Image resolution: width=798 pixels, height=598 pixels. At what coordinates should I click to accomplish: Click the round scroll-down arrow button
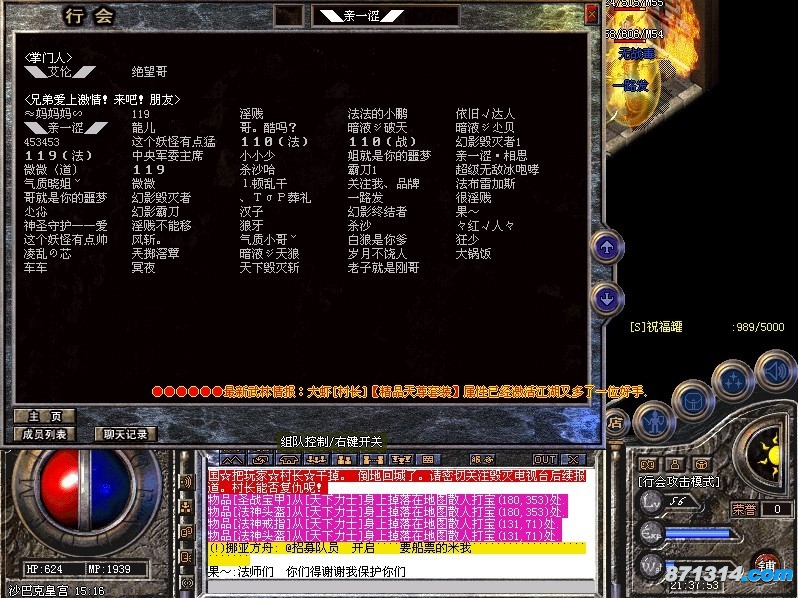click(x=606, y=297)
